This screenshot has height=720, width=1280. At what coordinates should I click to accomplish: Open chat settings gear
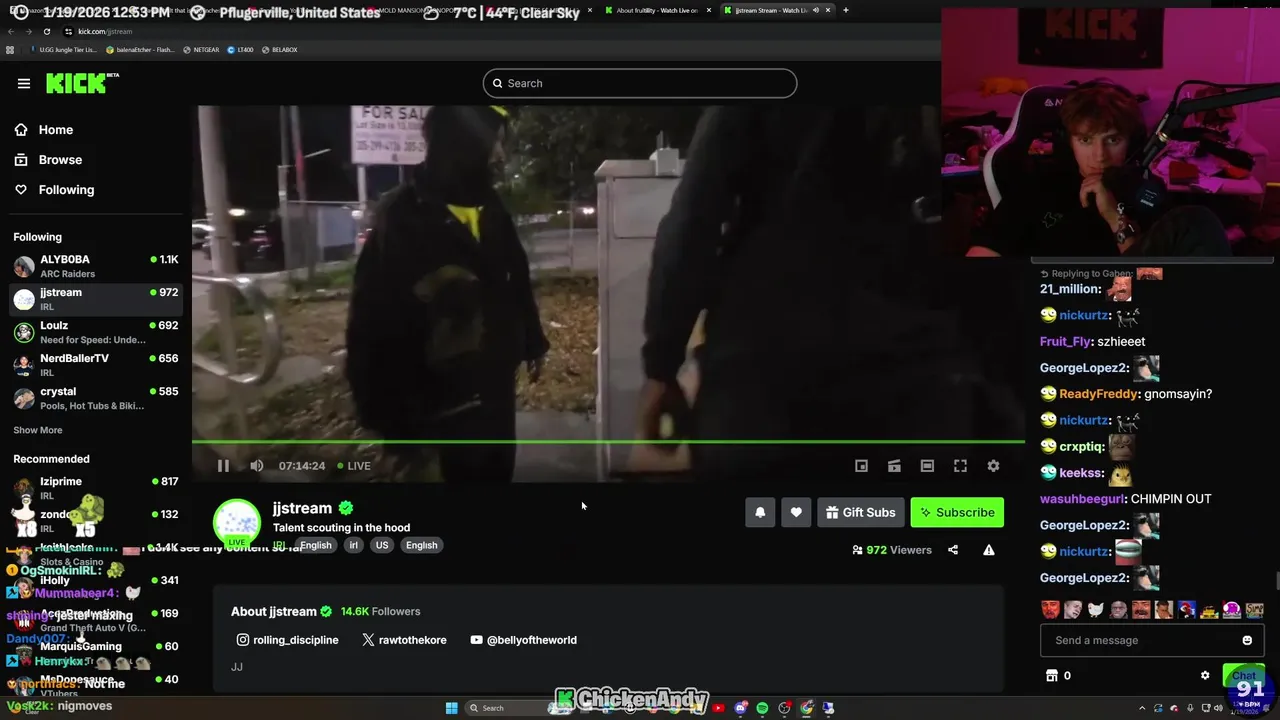1205,675
